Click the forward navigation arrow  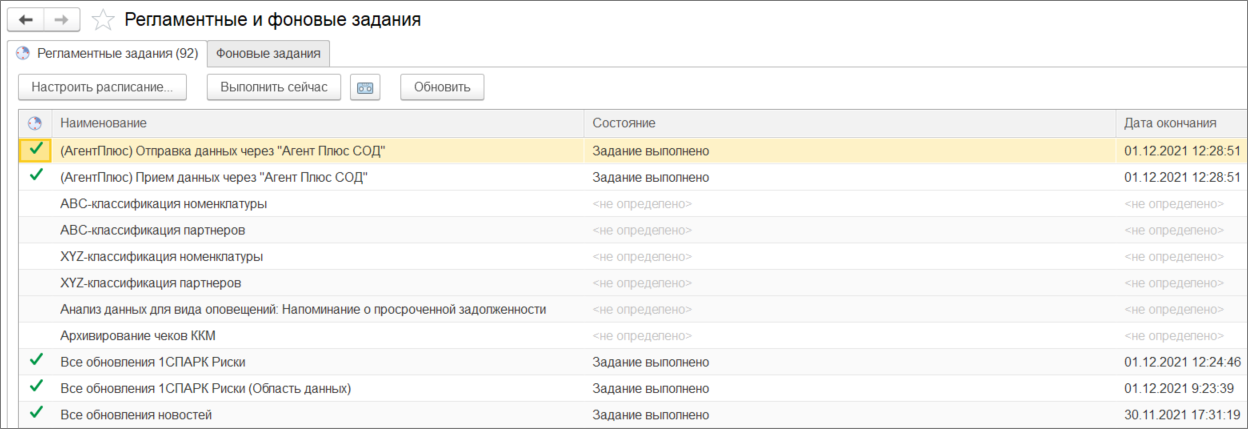(62, 19)
